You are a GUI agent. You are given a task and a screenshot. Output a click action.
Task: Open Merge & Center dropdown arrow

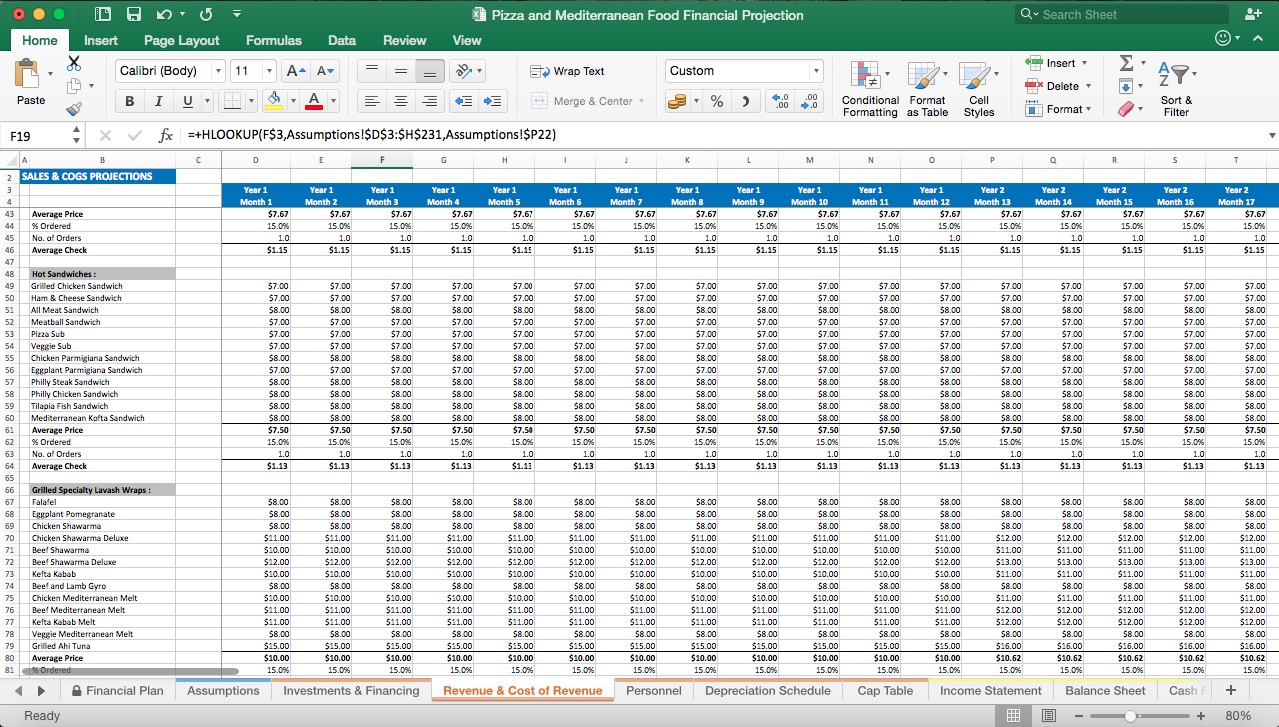641,101
